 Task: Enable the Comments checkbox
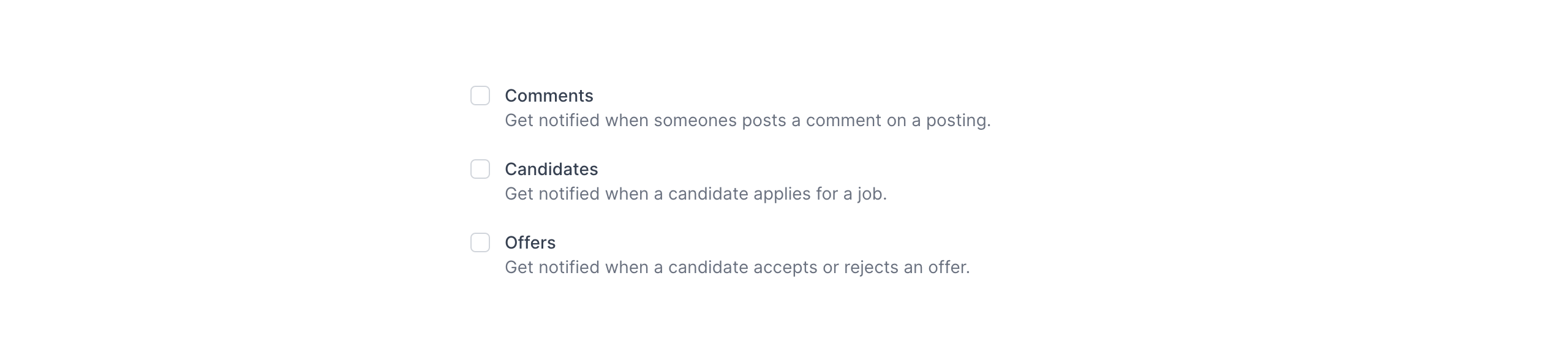(480, 96)
